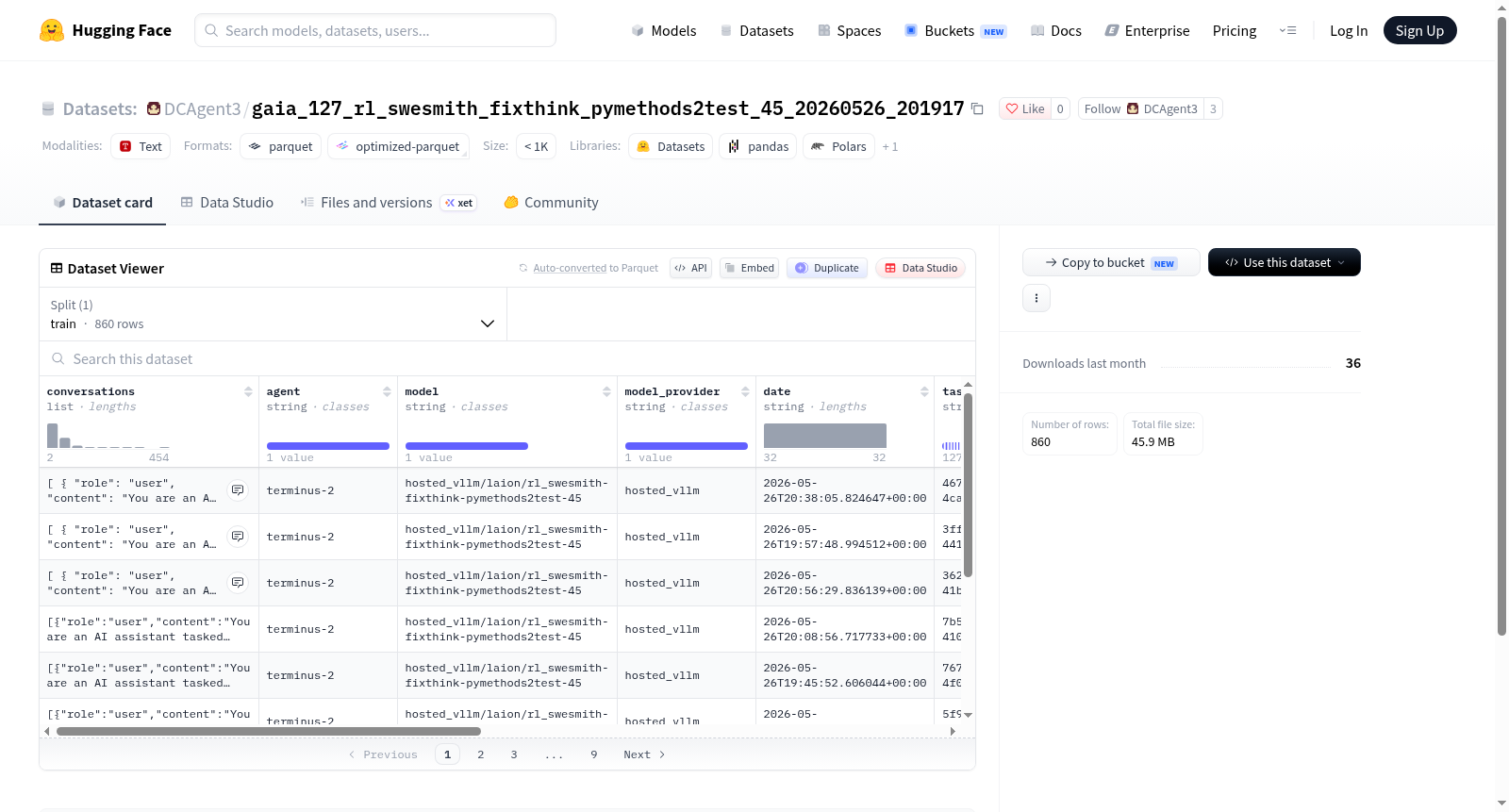Go to page 3 of results
The width and height of the screenshot is (1509, 812).
click(x=514, y=754)
